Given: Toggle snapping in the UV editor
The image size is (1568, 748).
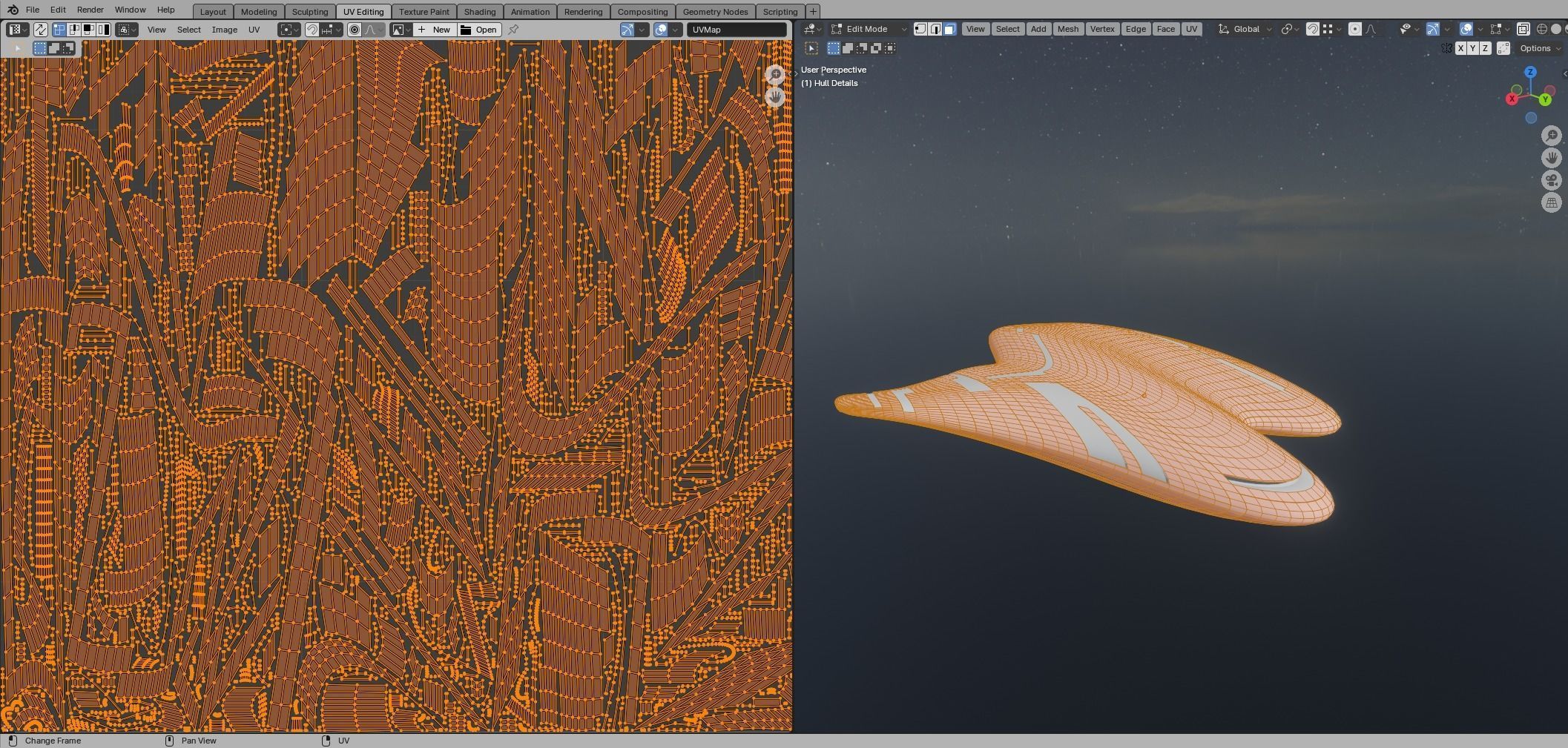Looking at the screenshot, I should tap(312, 30).
